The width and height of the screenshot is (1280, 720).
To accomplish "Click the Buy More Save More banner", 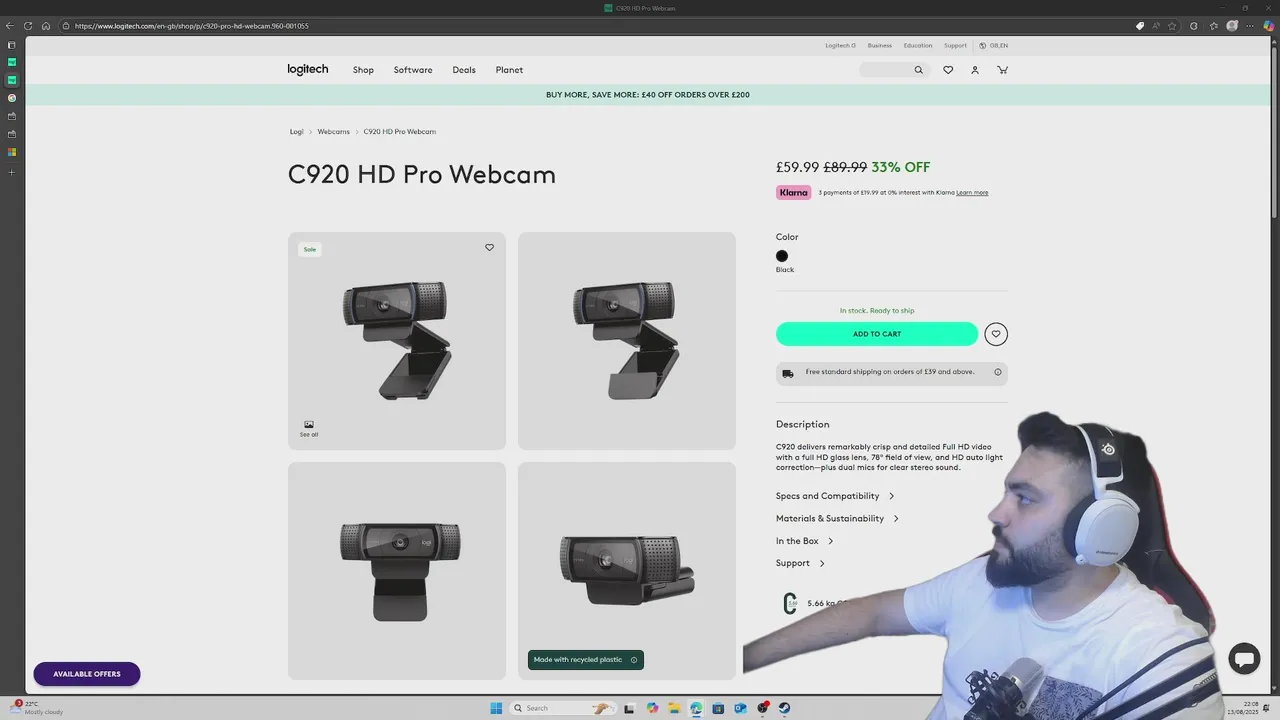I will pos(648,95).
